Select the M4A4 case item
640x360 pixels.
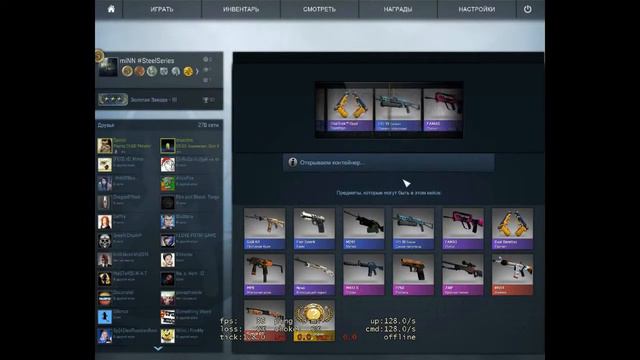coord(512,275)
